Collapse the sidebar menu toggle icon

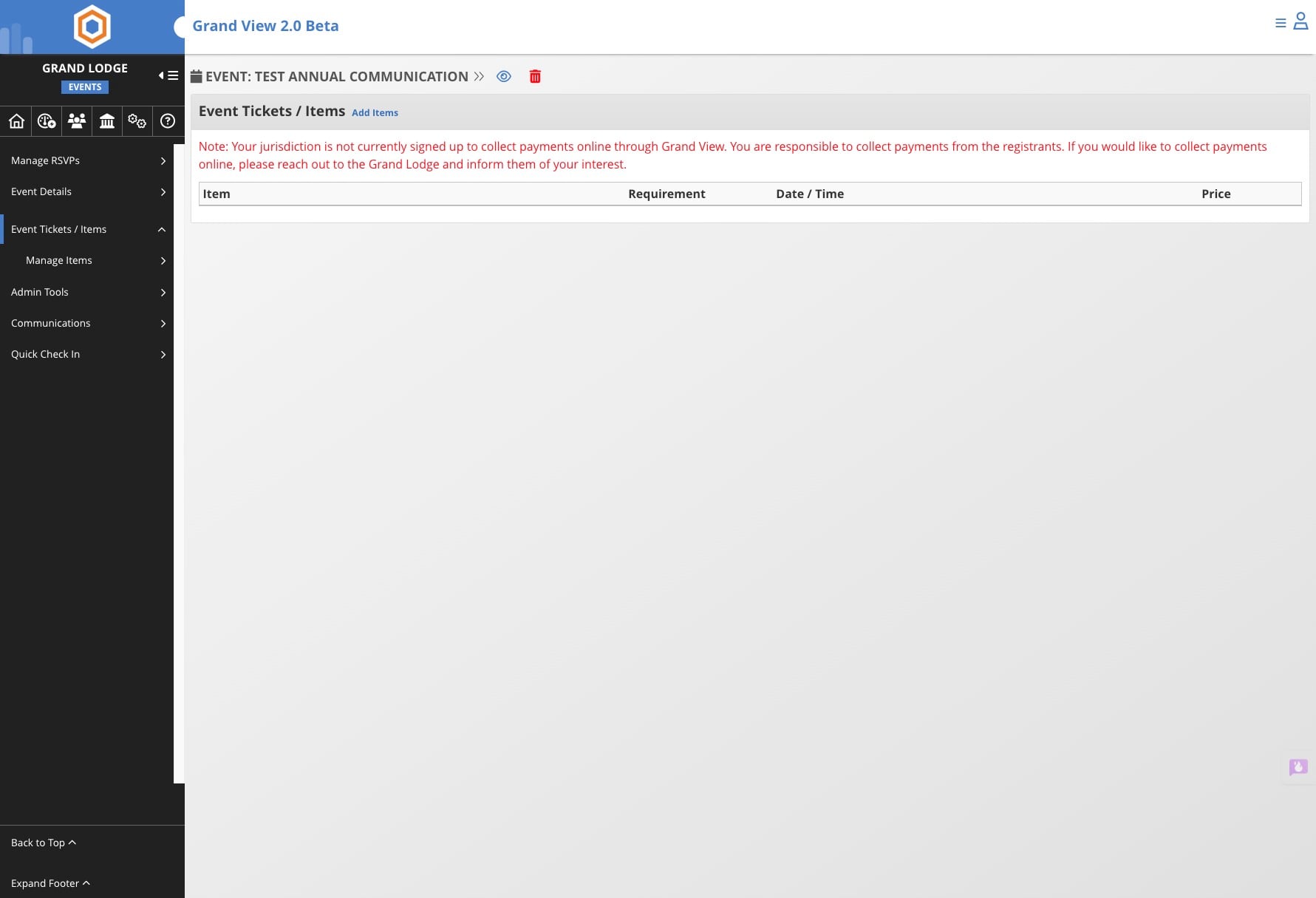point(168,75)
